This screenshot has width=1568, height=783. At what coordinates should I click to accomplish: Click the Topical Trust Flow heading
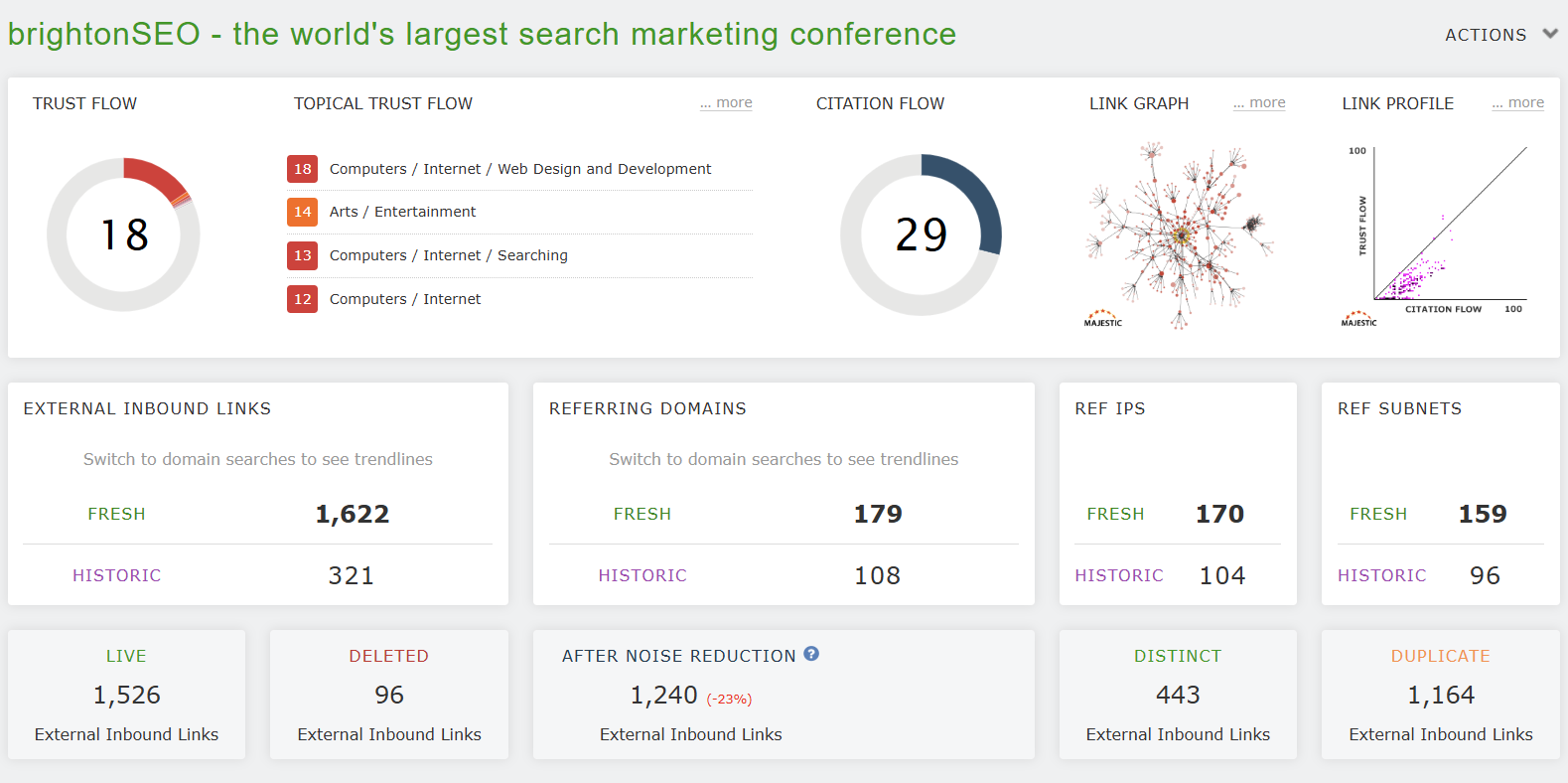click(x=382, y=103)
